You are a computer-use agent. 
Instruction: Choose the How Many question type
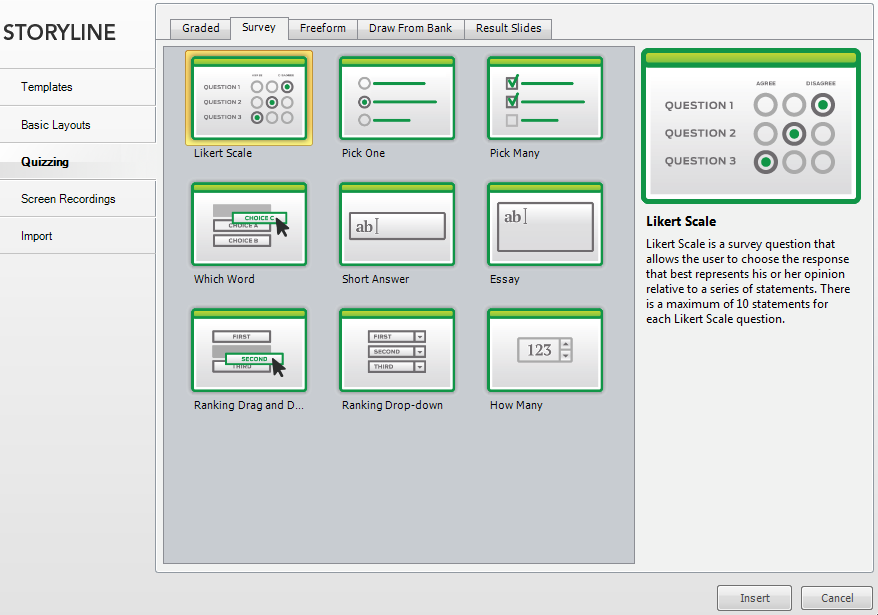tap(544, 349)
